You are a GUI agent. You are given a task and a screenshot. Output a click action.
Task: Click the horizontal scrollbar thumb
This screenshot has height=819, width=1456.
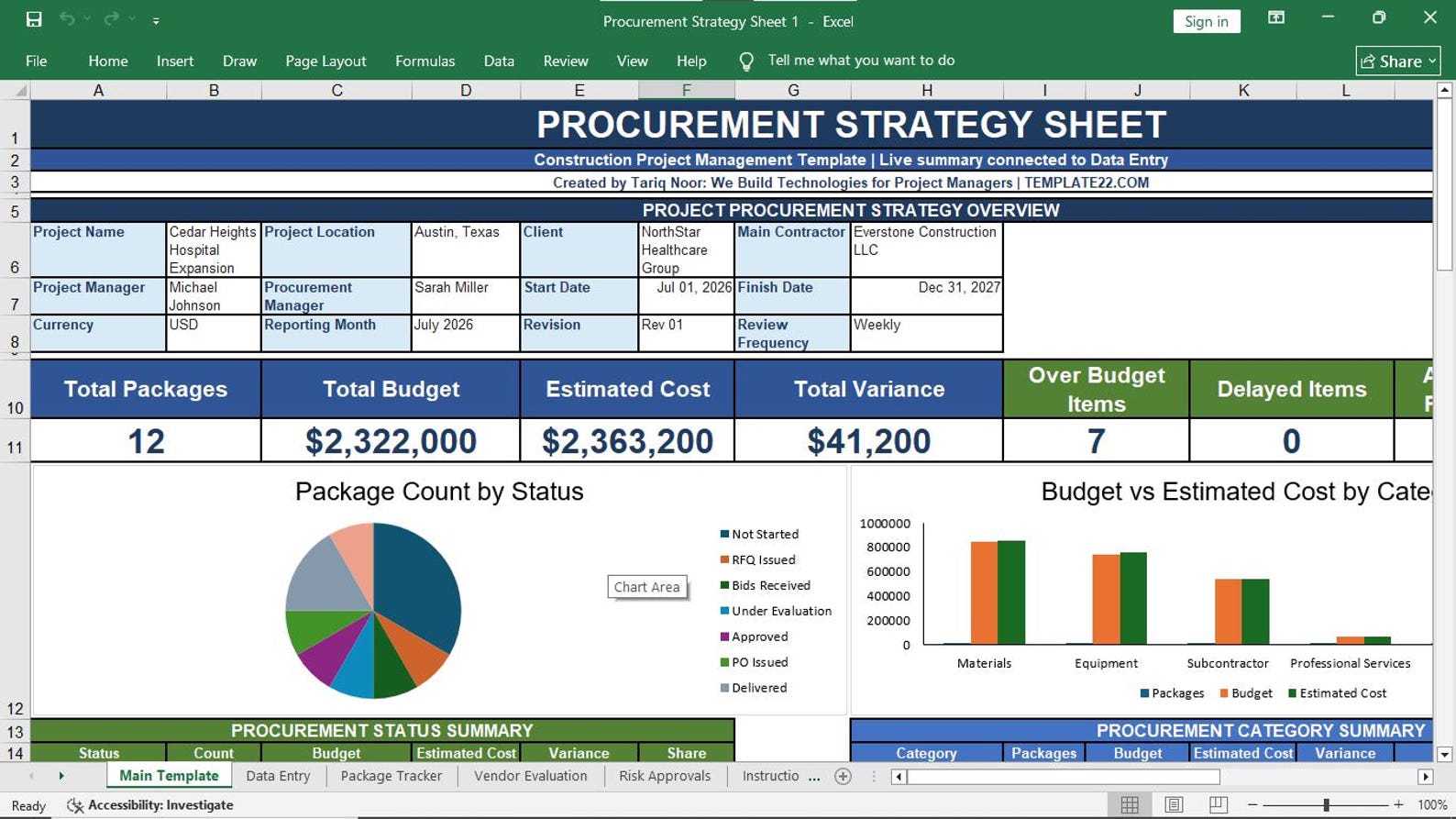tap(1064, 777)
